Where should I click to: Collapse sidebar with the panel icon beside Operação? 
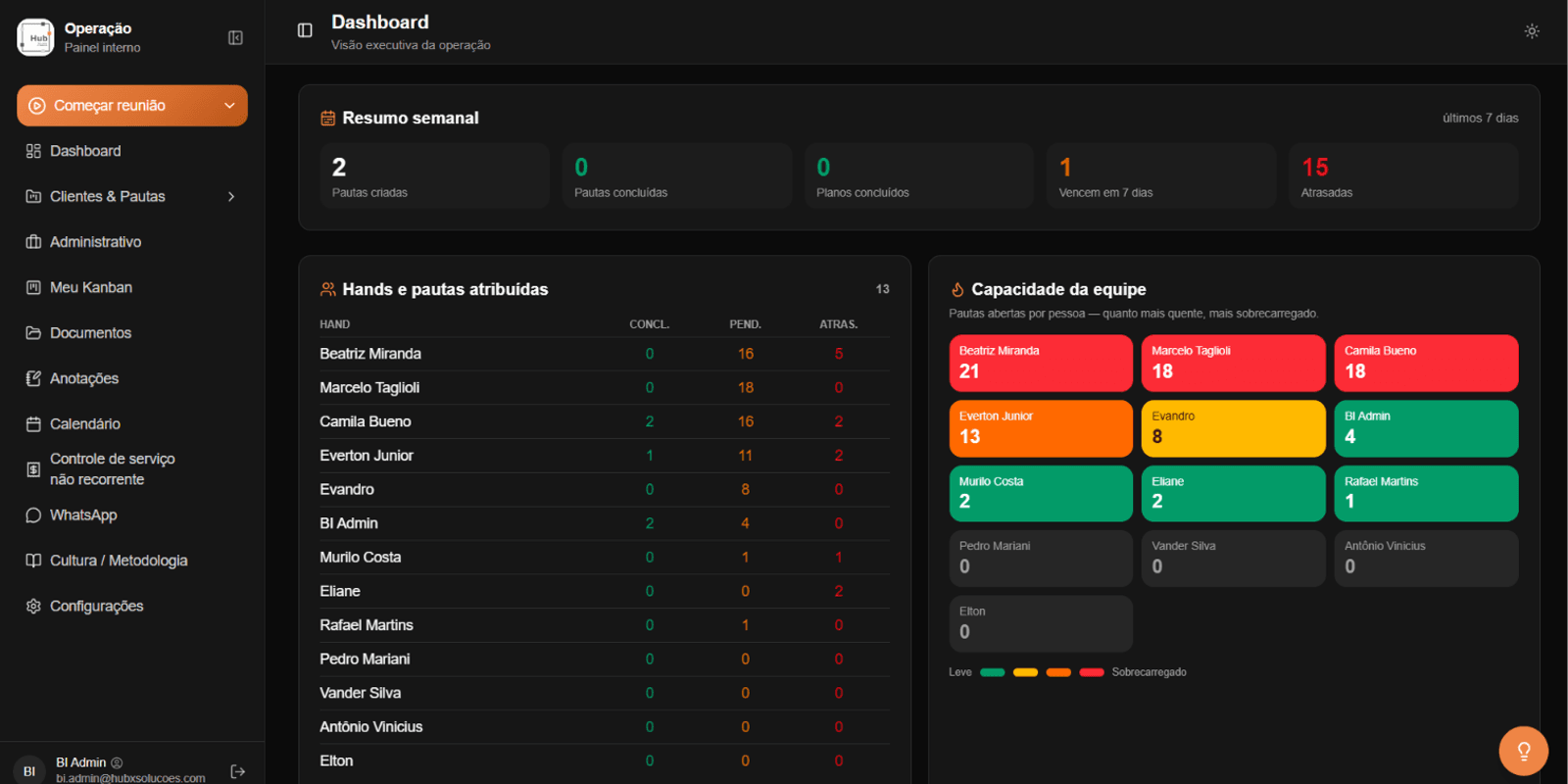click(x=235, y=37)
